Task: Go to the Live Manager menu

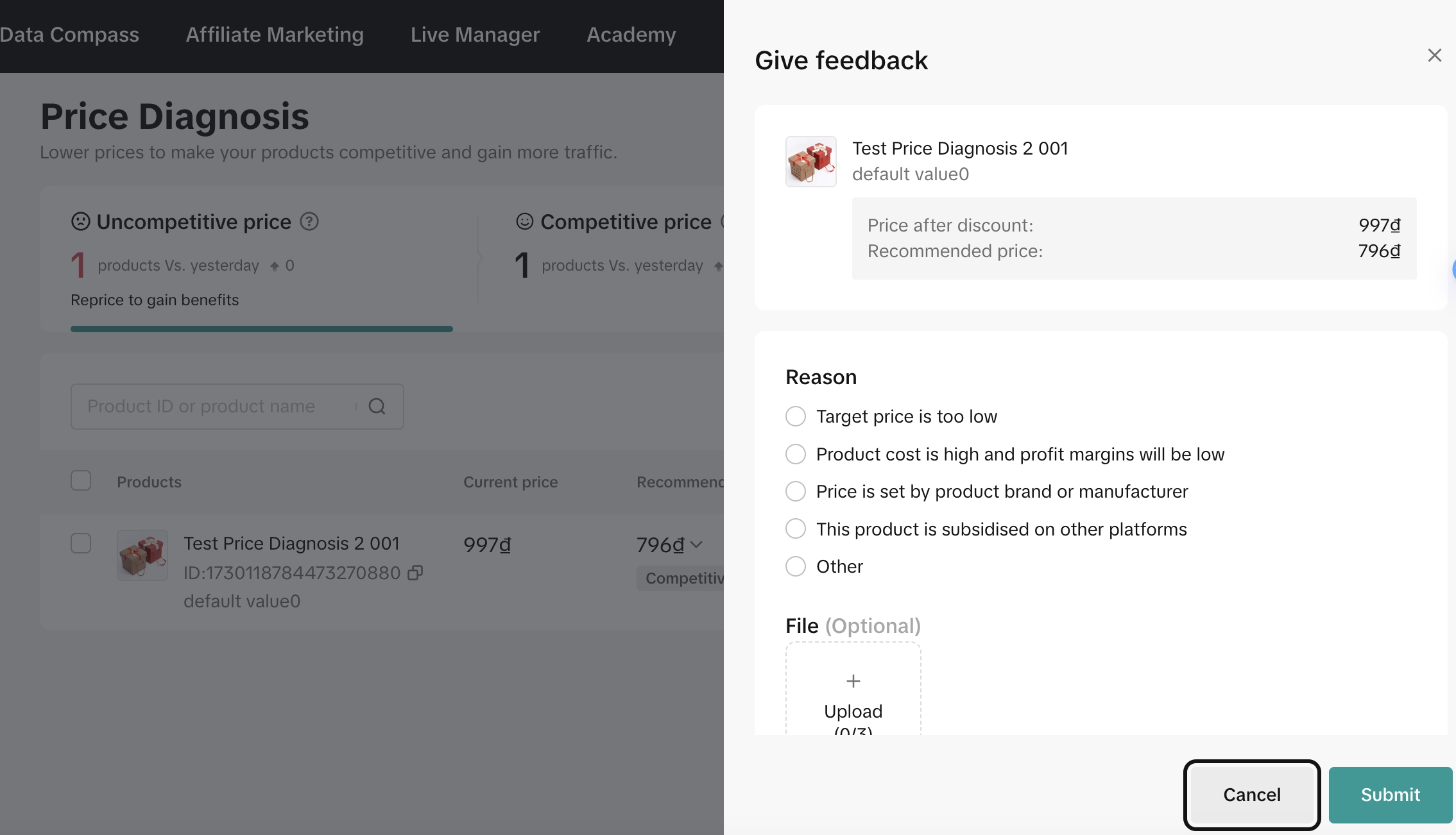Action: click(x=475, y=35)
